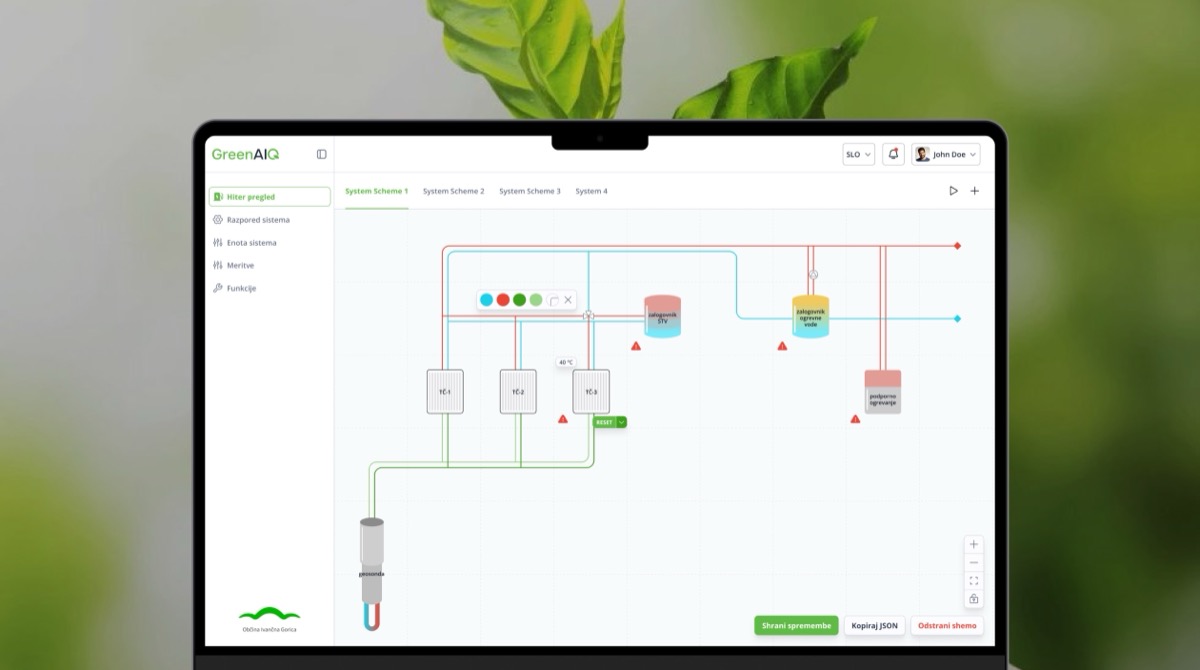This screenshot has width=1200, height=670.
Task: Zoom in on the canvas
Action: pyautogui.click(x=974, y=545)
